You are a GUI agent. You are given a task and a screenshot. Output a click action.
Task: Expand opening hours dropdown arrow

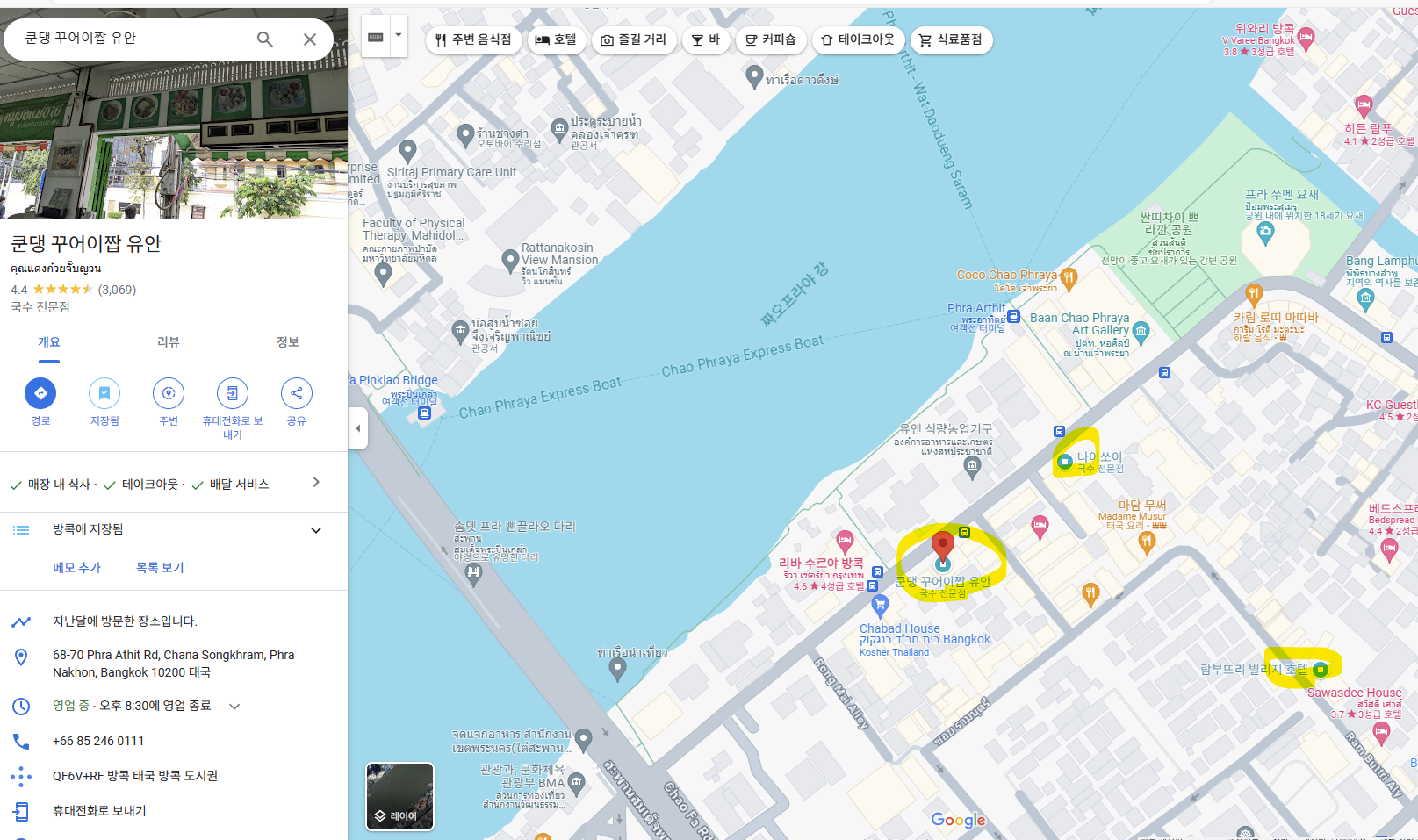tap(234, 707)
